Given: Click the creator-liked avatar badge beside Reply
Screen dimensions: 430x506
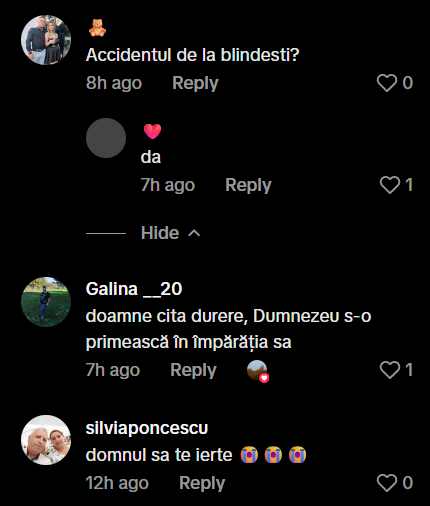Looking at the screenshot, I should [x=258, y=371].
